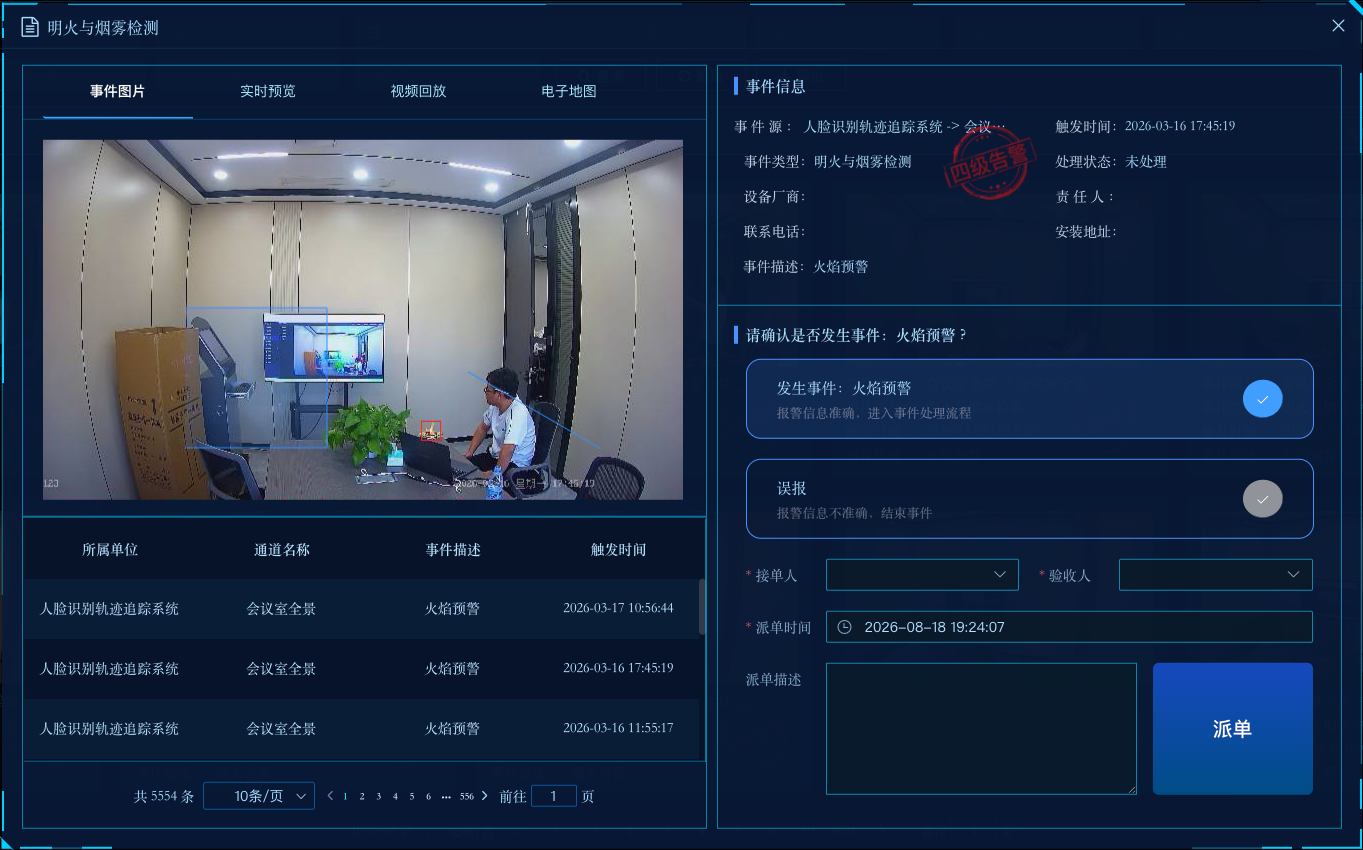Image resolution: width=1363 pixels, height=850 pixels.
Task: Close the 明火与烟雾检测 dialog
Action: pyautogui.click(x=1338, y=26)
